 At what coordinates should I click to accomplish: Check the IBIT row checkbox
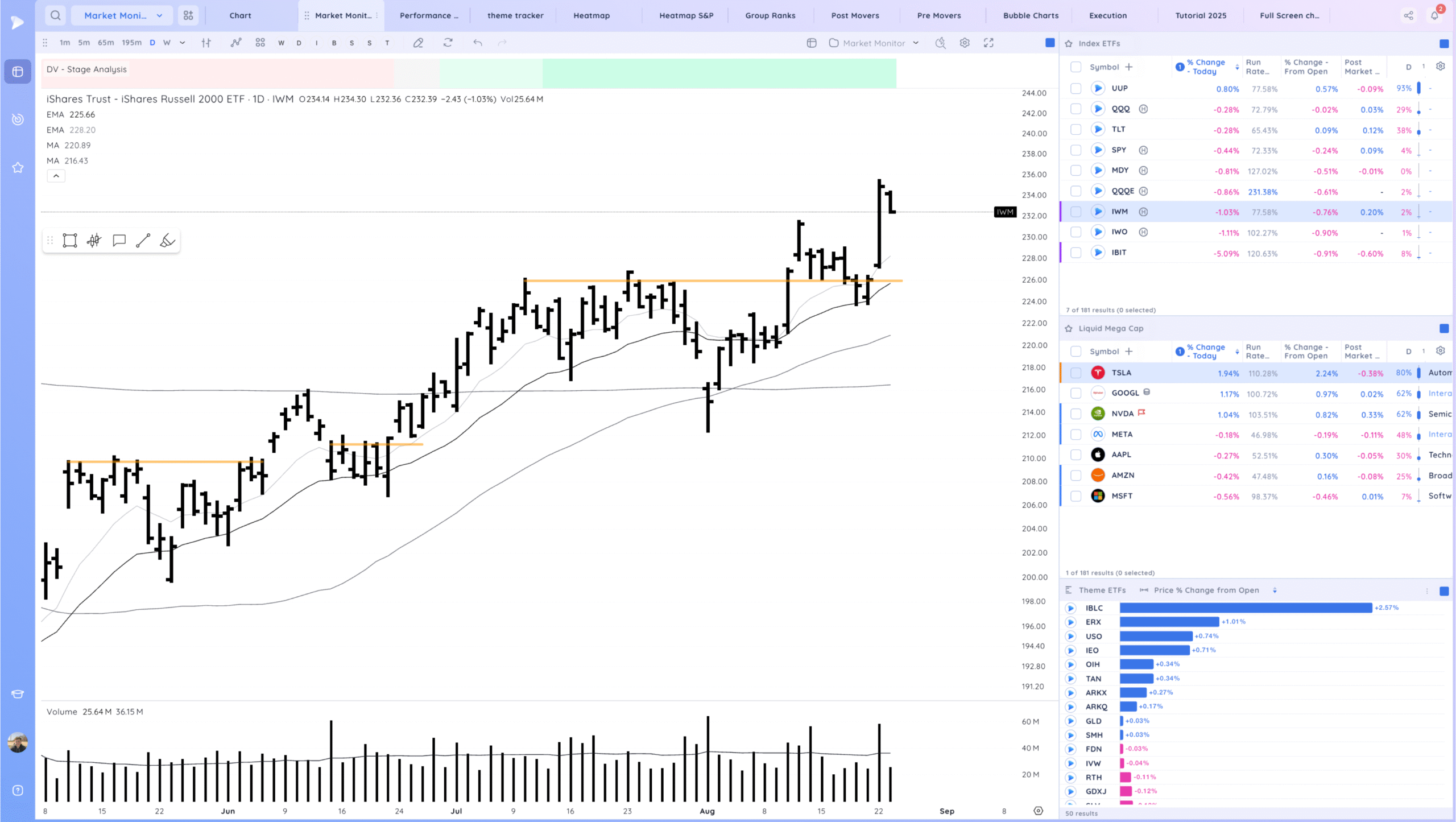coord(1076,253)
